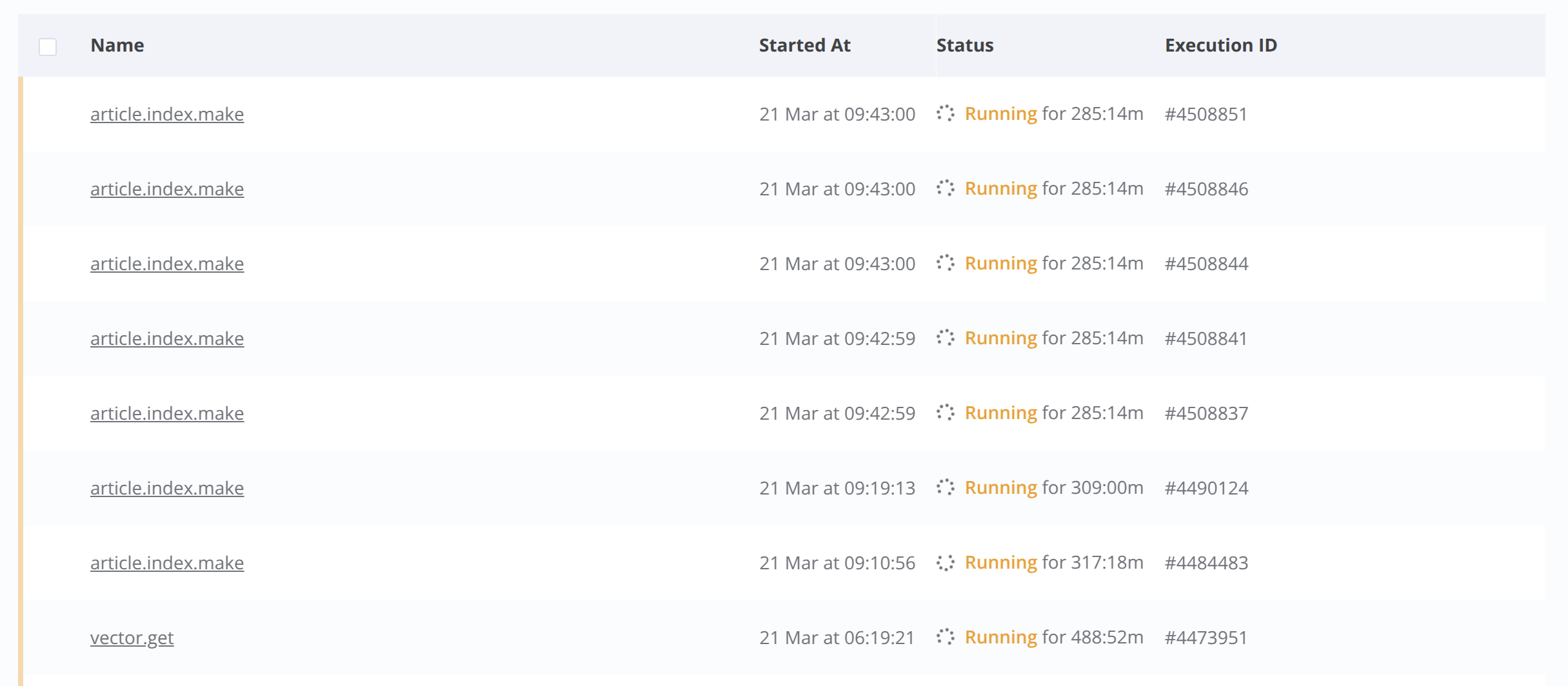
Task: Open article.index.make for execution #4490124
Action: point(167,488)
